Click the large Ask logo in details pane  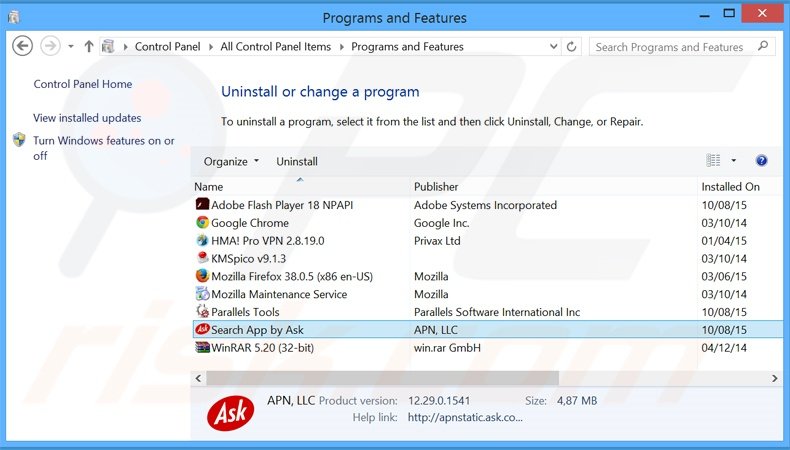coord(230,413)
